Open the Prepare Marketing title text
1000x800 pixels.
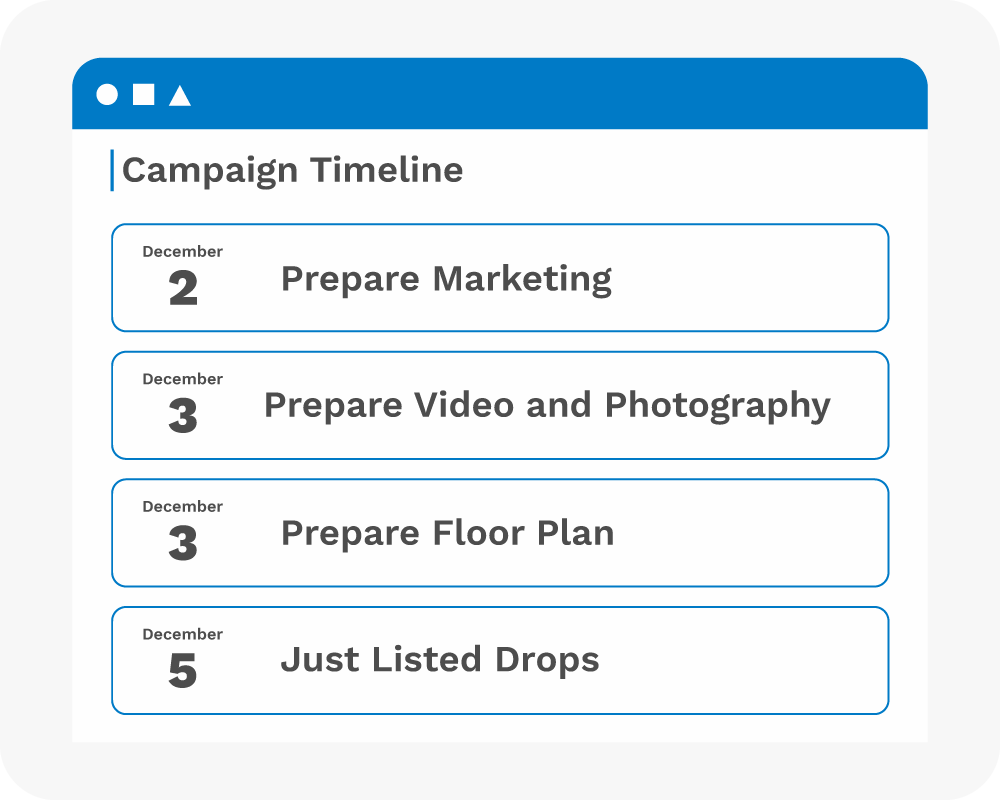pyautogui.click(x=446, y=278)
